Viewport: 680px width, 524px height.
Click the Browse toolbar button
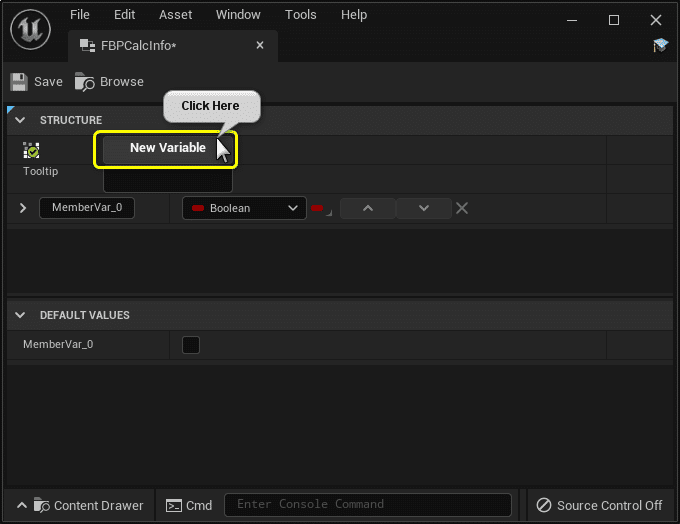pyautogui.click(x=109, y=82)
